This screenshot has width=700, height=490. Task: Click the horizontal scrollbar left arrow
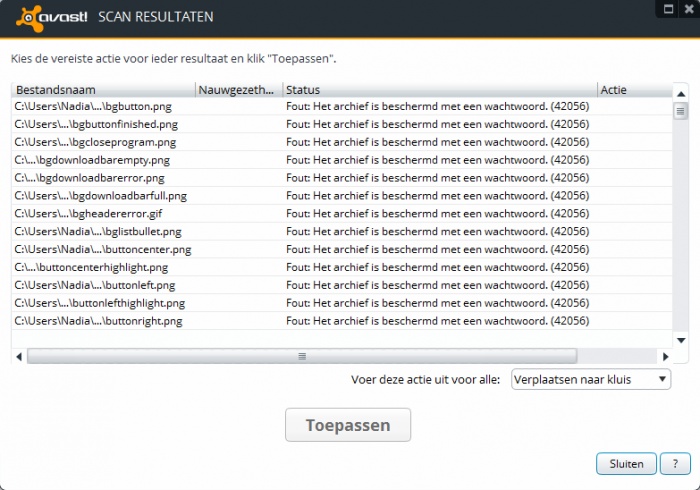click(19, 357)
